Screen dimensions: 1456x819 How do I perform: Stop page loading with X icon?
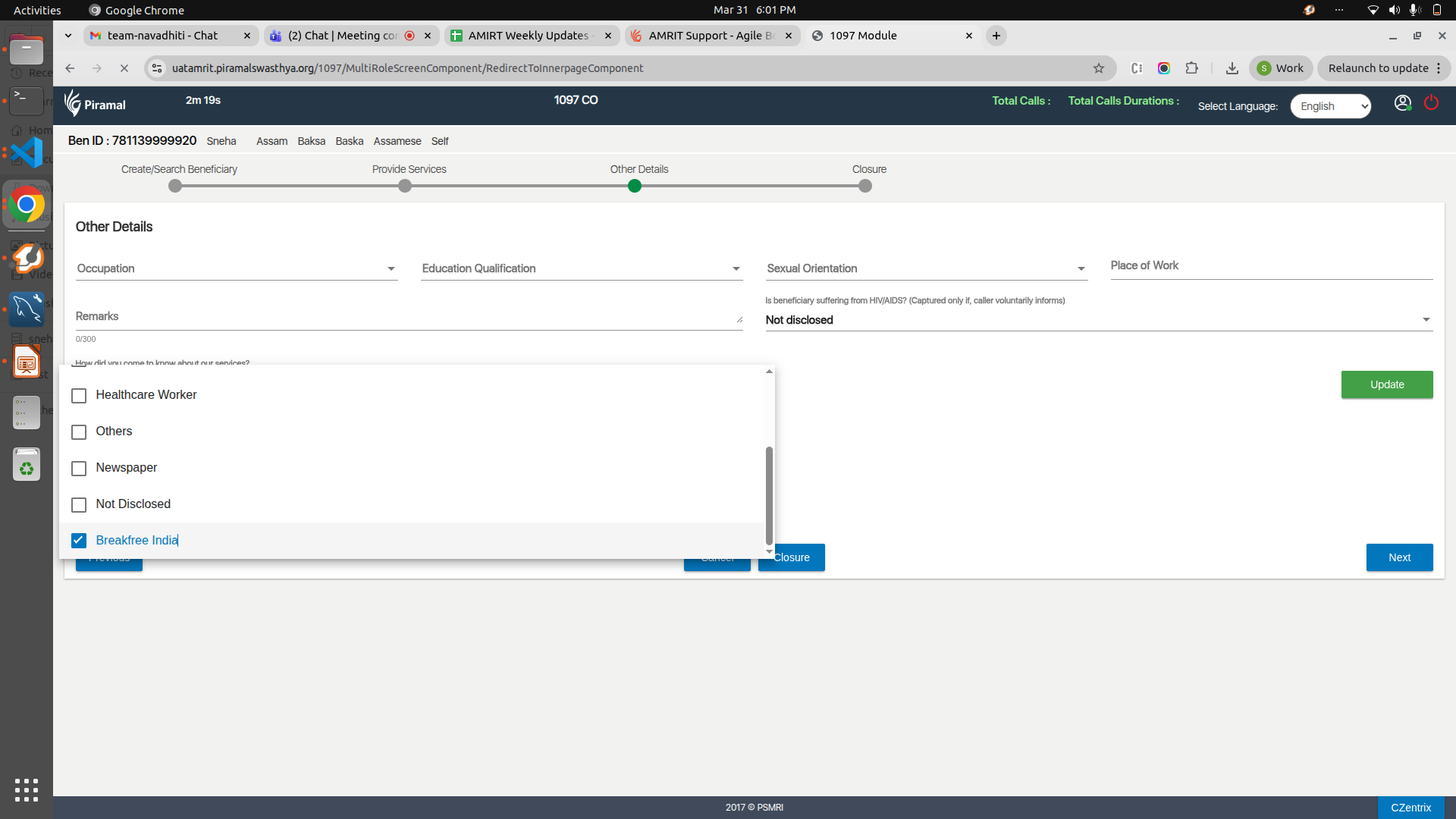tap(124, 68)
